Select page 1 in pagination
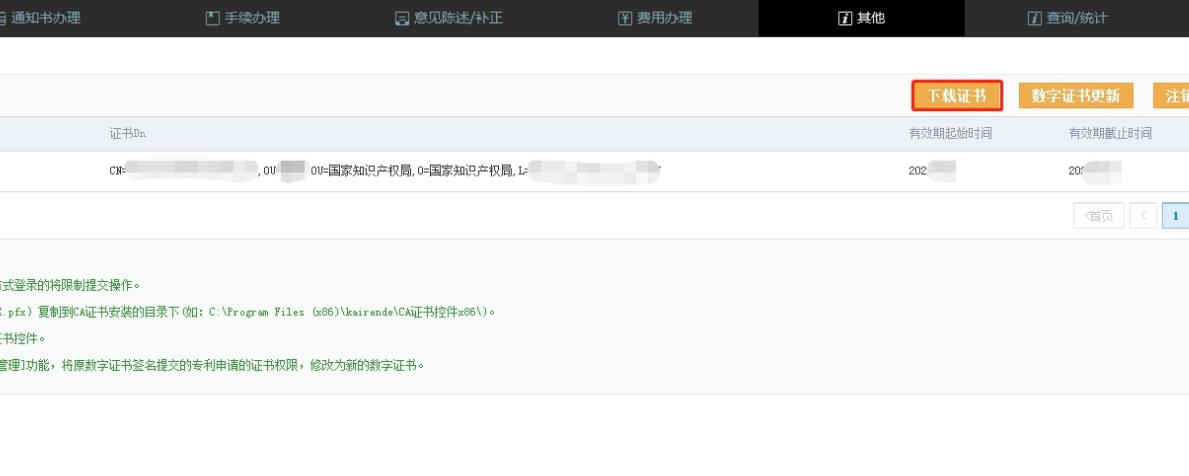The width and height of the screenshot is (1189, 476). (1175, 216)
